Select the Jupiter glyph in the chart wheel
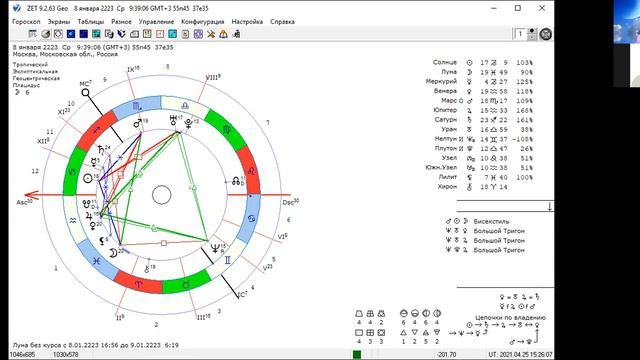Viewport: 640px width, 360px height. click(89, 216)
